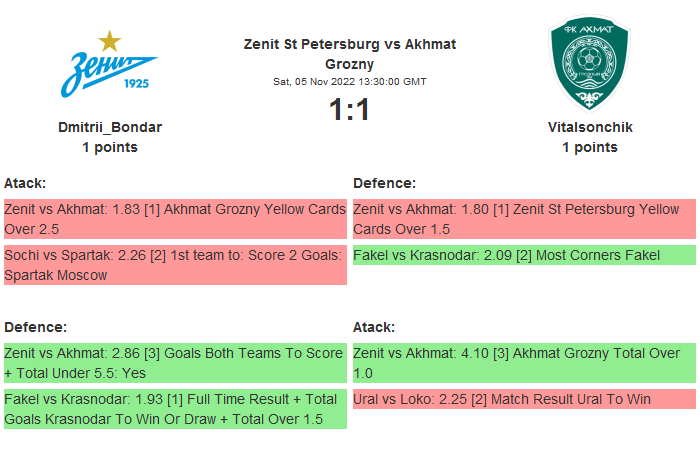The image size is (700, 460).
Task: Select Akhmat Grozny Yellow Cards Over 2.5 bet
Action: click(x=175, y=219)
